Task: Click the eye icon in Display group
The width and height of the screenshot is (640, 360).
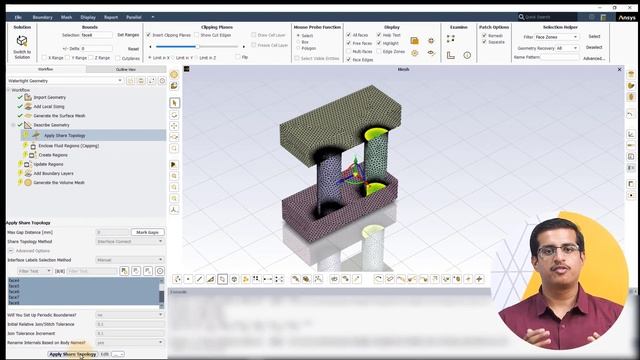Action: click(x=431, y=53)
